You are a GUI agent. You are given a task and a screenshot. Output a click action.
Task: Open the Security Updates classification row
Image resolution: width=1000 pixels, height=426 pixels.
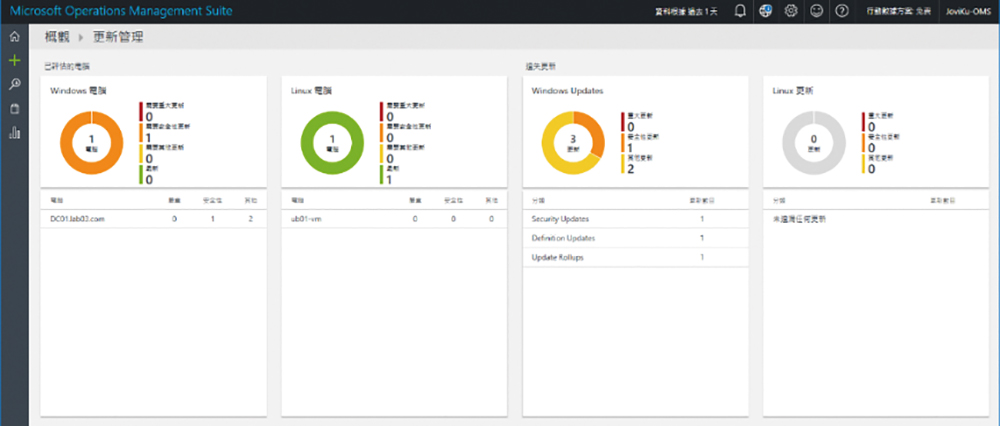click(x=635, y=219)
